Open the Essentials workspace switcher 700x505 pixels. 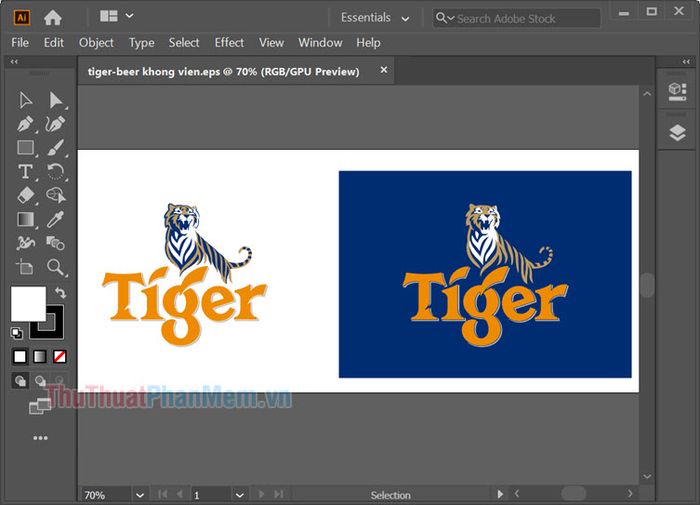[375, 18]
